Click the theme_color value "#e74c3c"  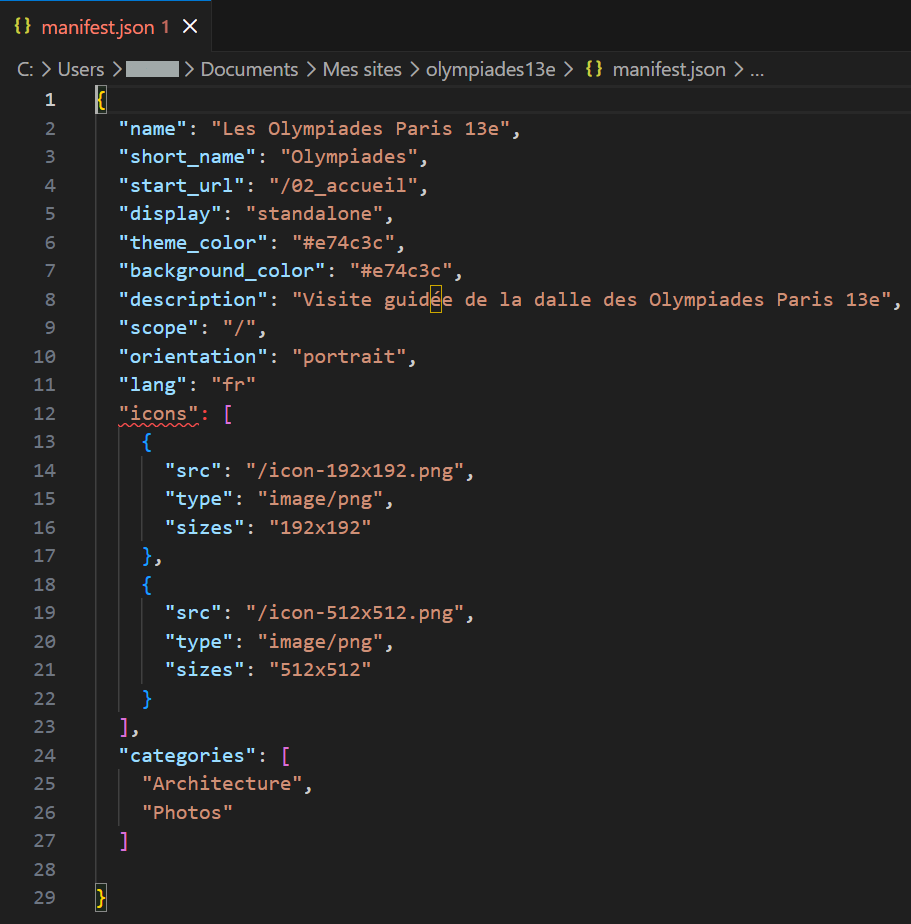[344, 242]
